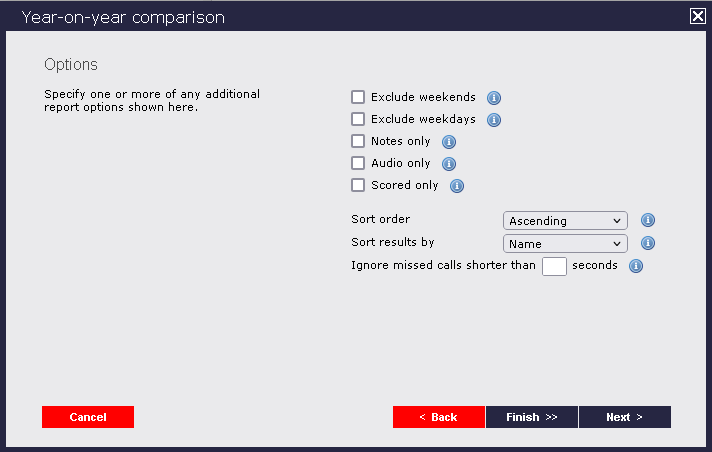
Task: Toggle the Audio only checkbox
Action: coord(358,164)
